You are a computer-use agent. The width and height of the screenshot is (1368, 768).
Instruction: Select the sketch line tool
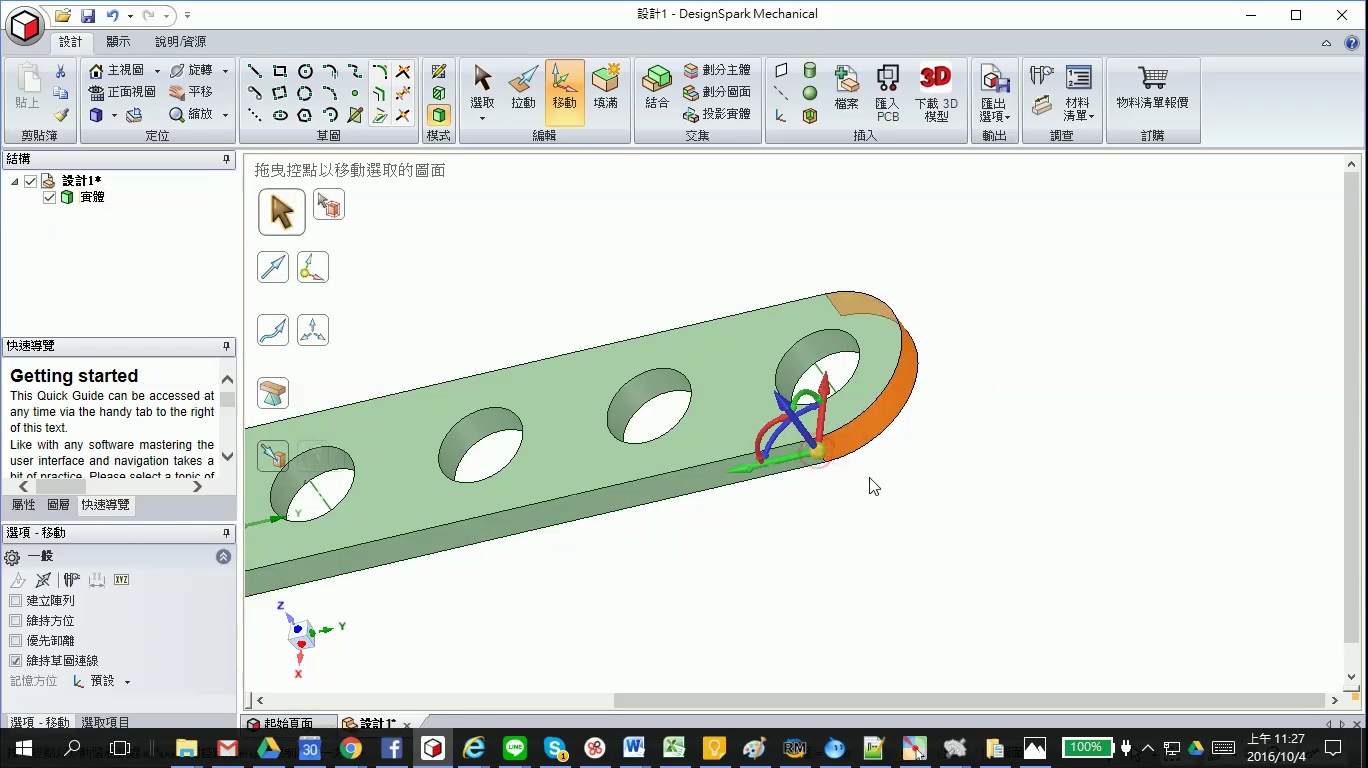255,71
